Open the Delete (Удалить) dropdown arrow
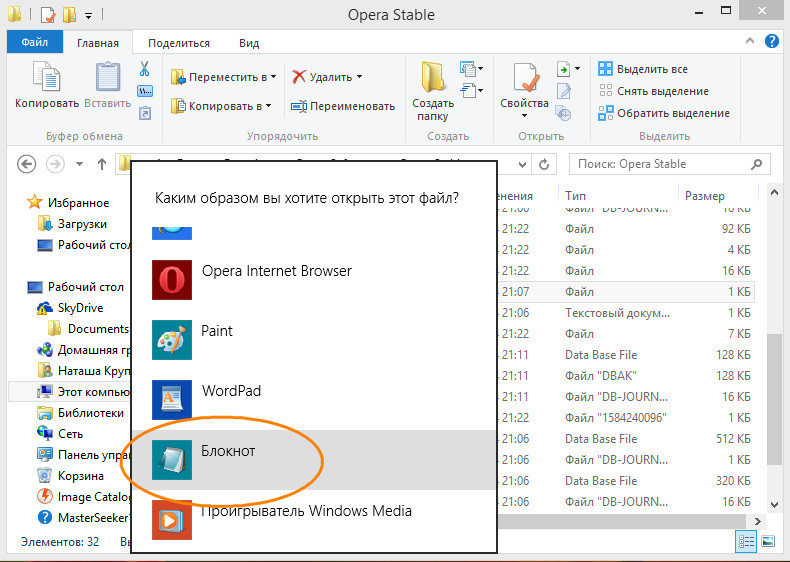Screen dimensions: 790x562 coord(359,77)
